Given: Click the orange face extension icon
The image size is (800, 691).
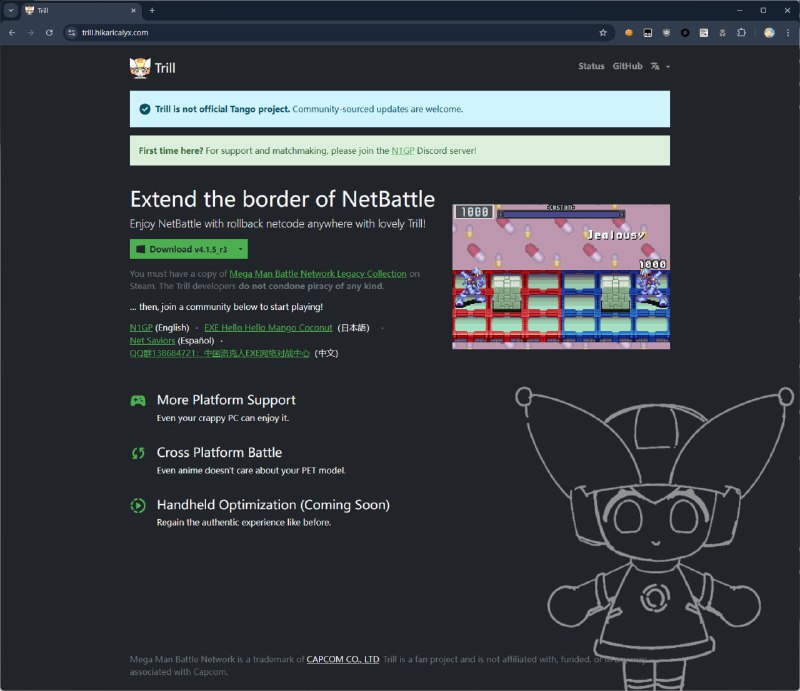Looking at the screenshot, I should tap(629, 33).
